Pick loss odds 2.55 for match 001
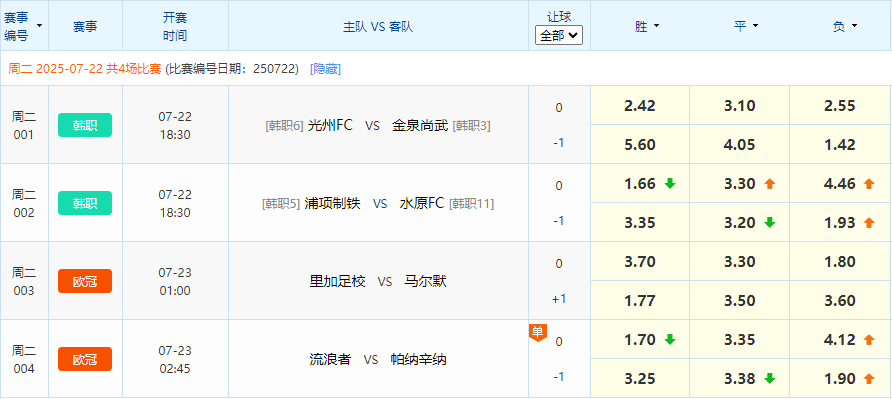Viewport: 892px width, 399px height. pos(840,105)
